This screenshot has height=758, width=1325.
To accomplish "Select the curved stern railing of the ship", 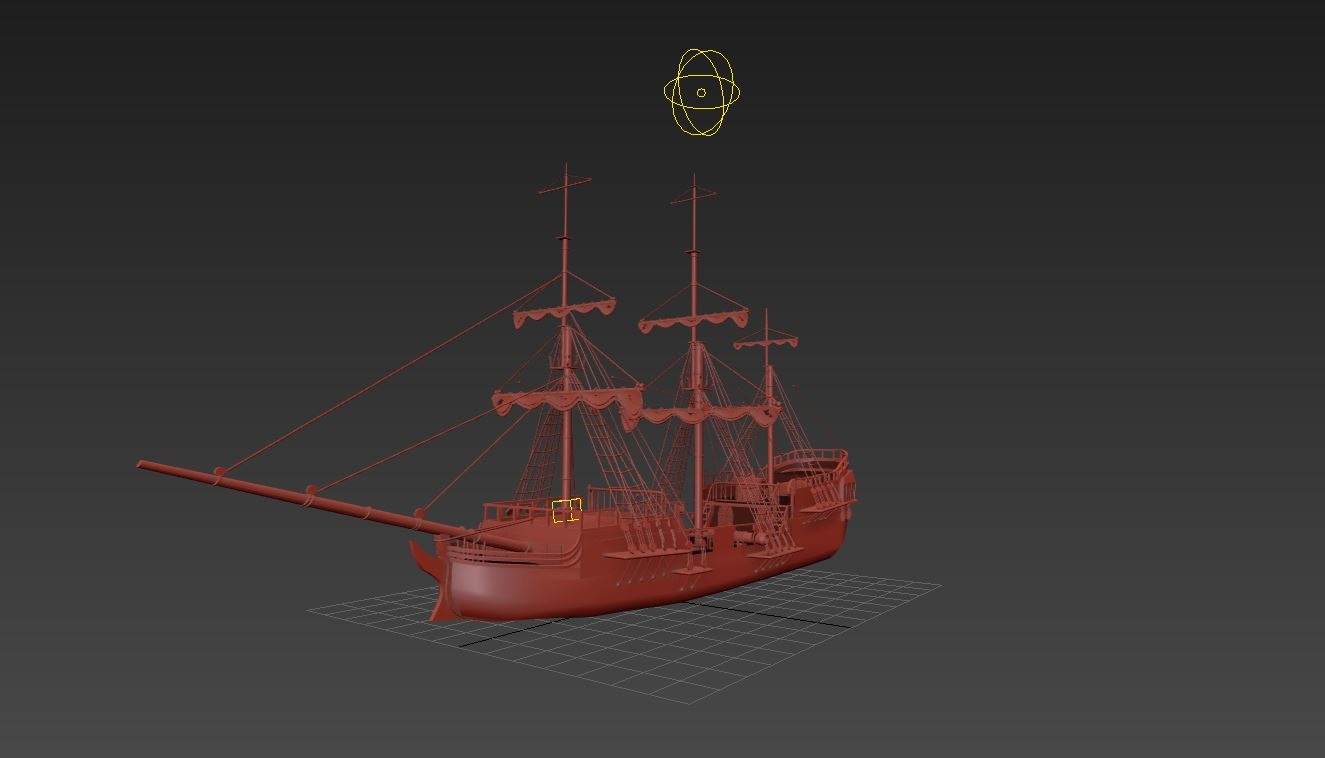I will click(x=812, y=458).
